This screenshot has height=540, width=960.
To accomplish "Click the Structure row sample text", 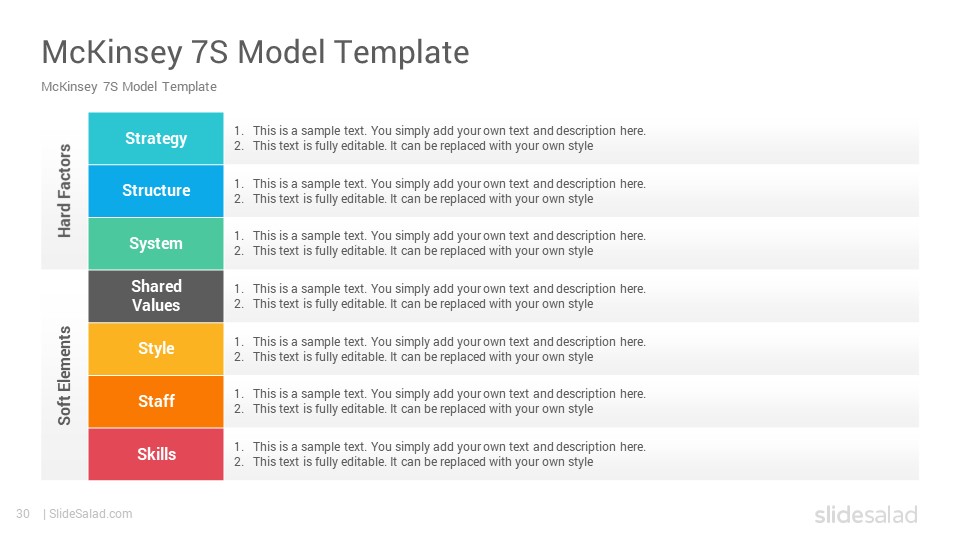I will tap(440, 191).
